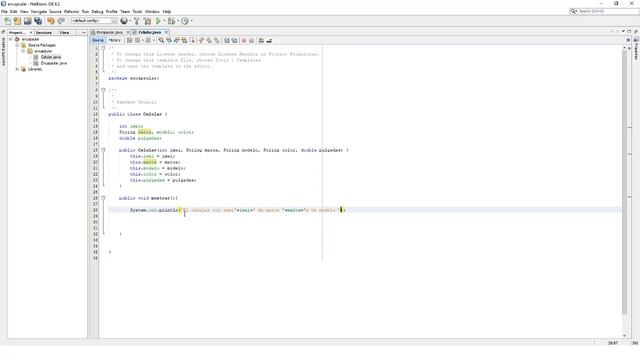Open the Navigator side panel

pyautogui.click(x=4, y=52)
